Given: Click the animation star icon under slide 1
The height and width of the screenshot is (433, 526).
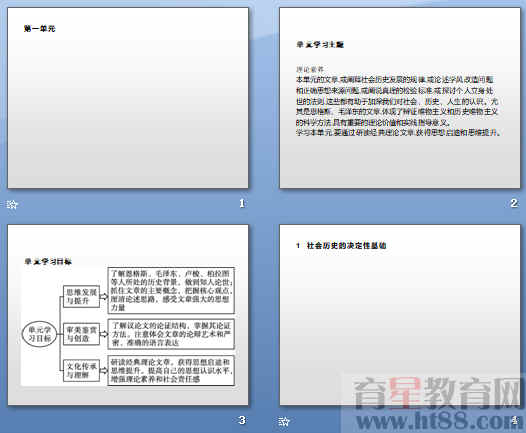Looking at the screenshot, I should [x=12, y=204].
